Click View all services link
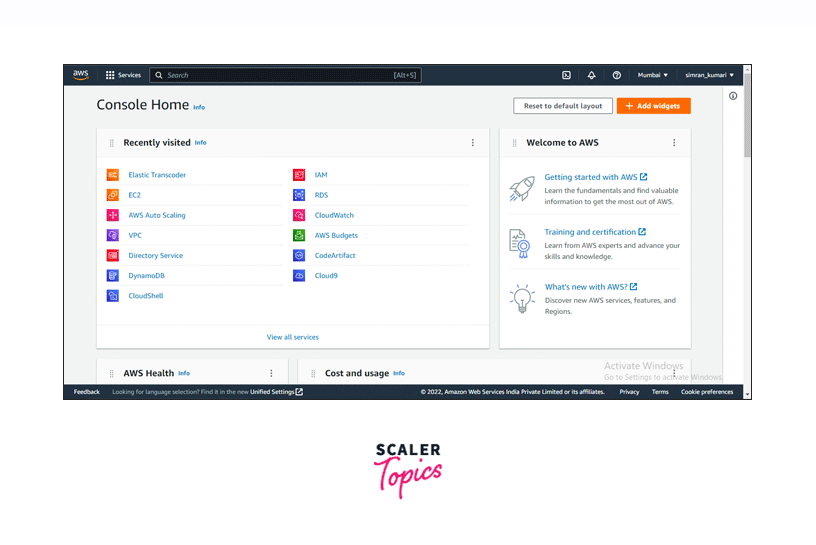This screenshot has width=816, height=545. 293,337
